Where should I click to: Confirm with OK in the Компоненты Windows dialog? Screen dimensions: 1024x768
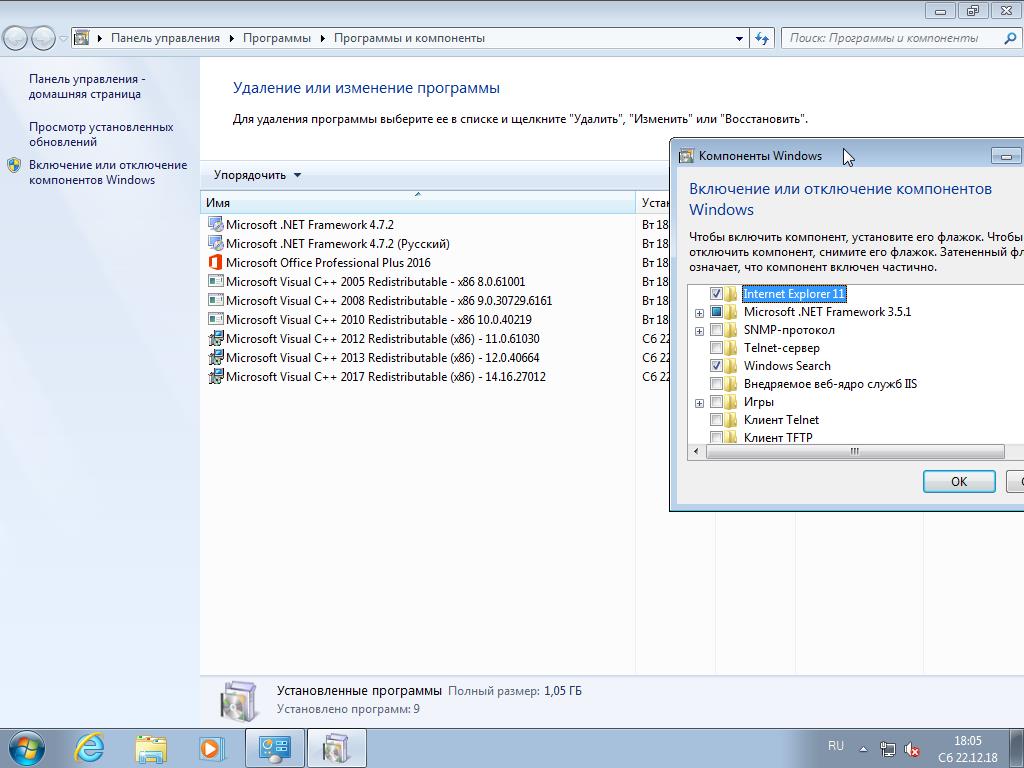coord(959,481)
